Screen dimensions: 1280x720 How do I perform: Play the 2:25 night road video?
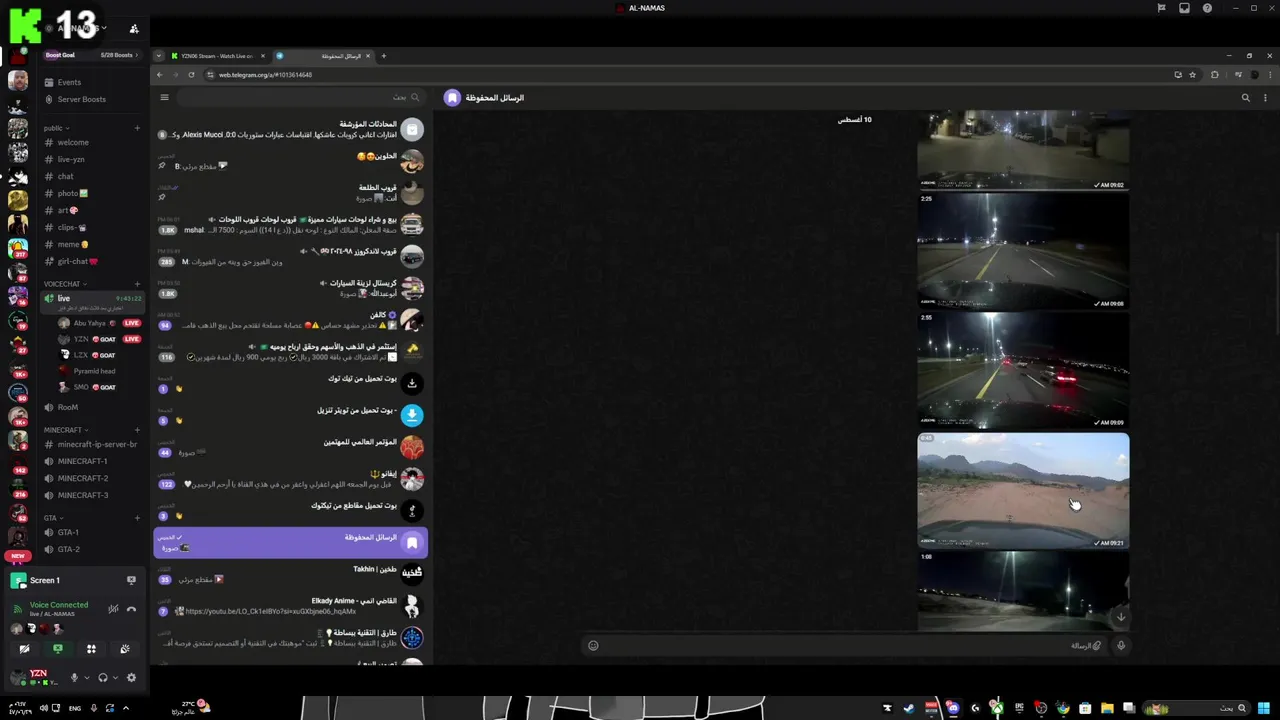click(x=1023, y=251)
